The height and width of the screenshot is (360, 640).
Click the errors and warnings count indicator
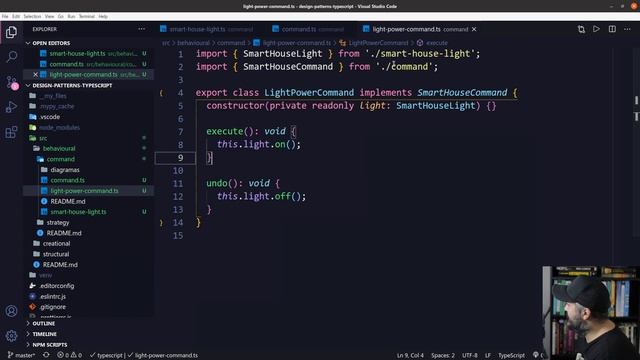coord(69,355)
